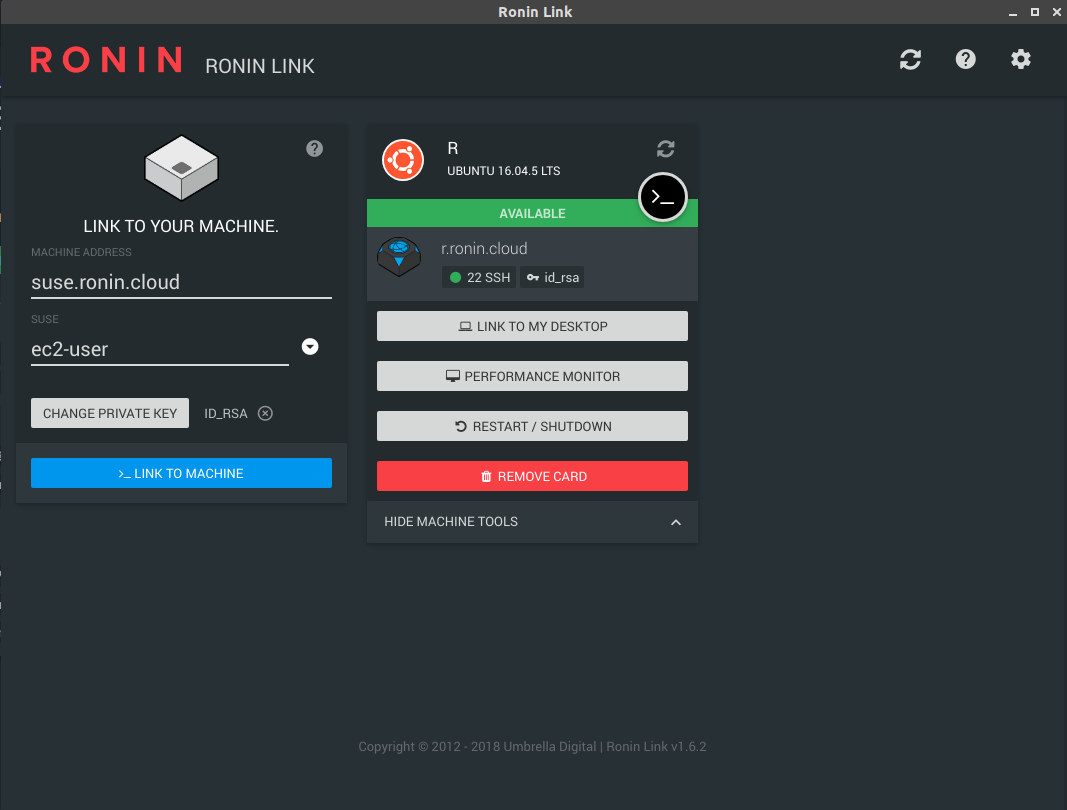The height and width of the screenshot is (810, 1067).
Task: Click the green Available status bar
Action: (532, 213)
